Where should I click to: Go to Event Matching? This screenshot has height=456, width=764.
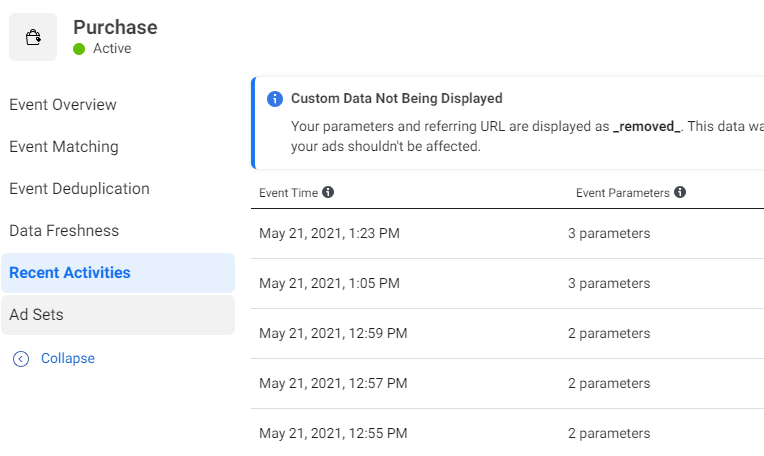64,147
